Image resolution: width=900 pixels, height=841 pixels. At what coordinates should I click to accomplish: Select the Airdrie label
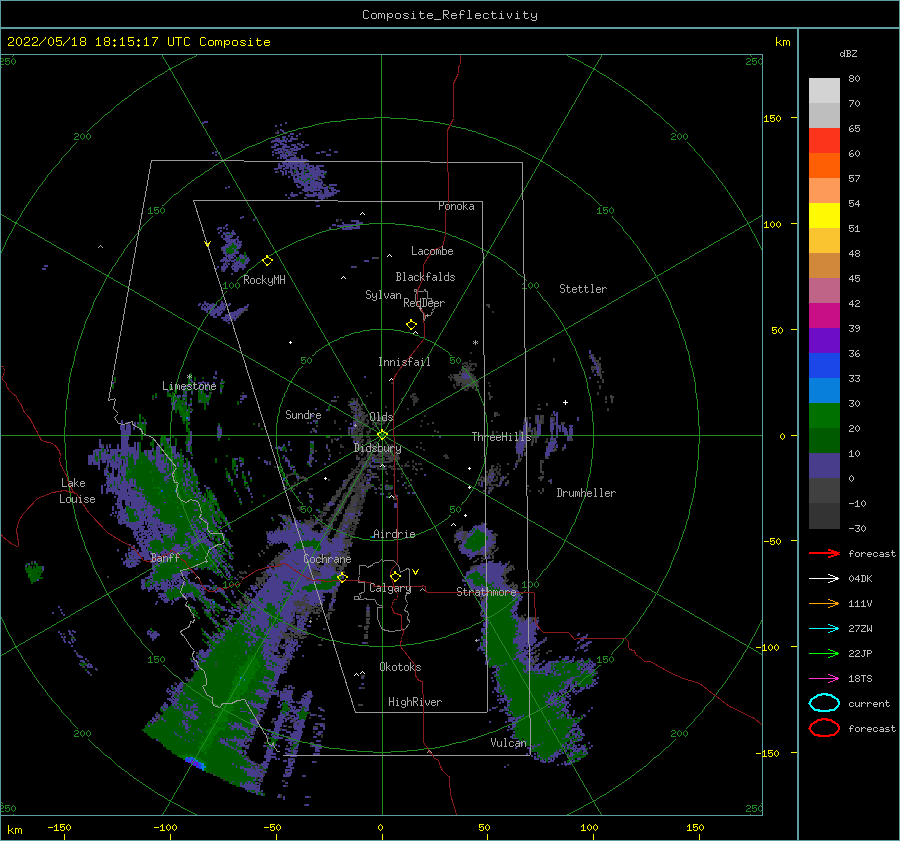[394, 534]
